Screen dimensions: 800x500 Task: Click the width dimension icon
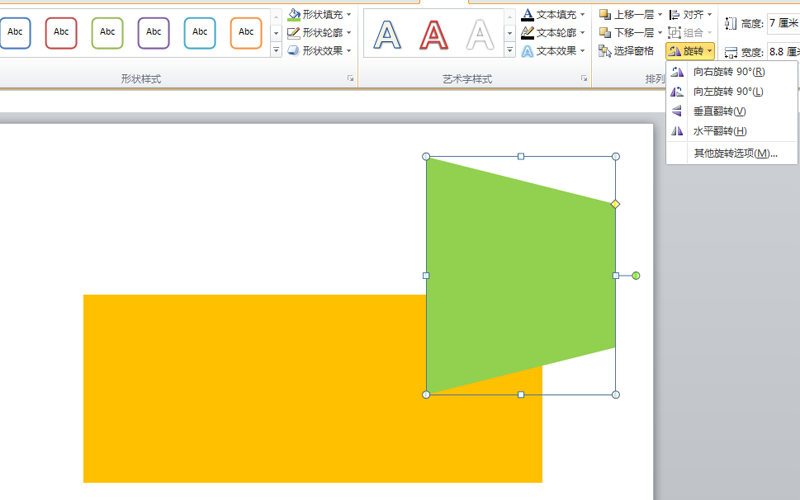point(731,52)
